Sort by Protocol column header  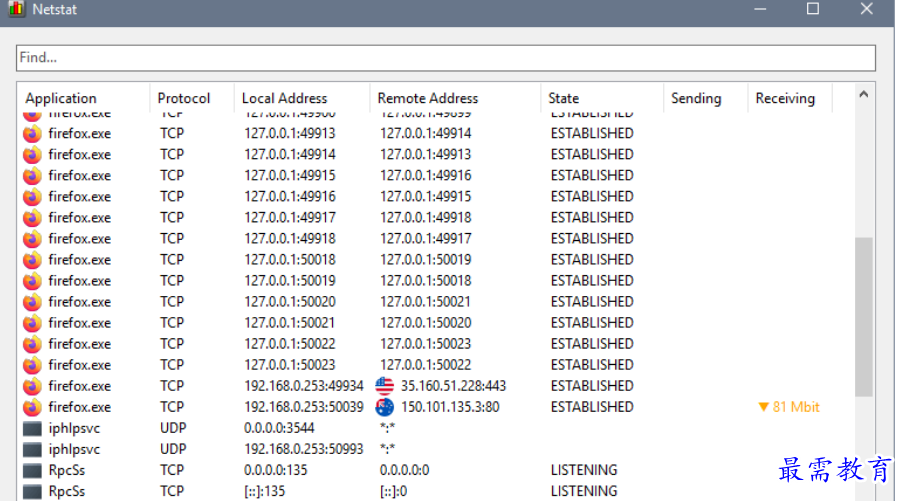pyautogui.click(x=184, y=98)
